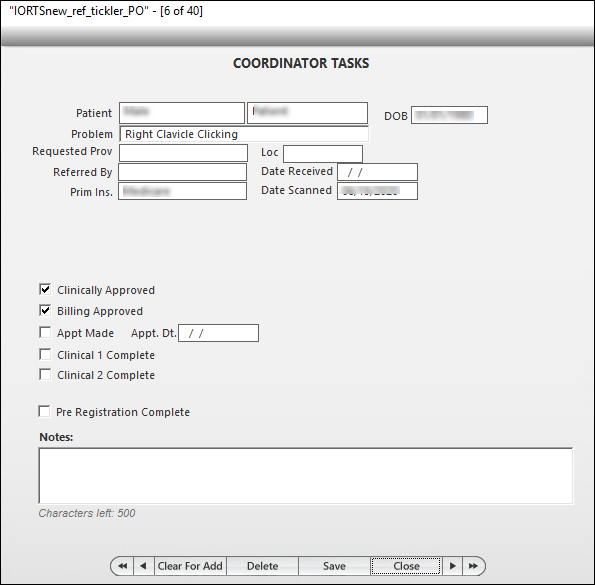Click the Date Scanned field
The height and width of the screenshot is (585, 595).
[378, 191]
